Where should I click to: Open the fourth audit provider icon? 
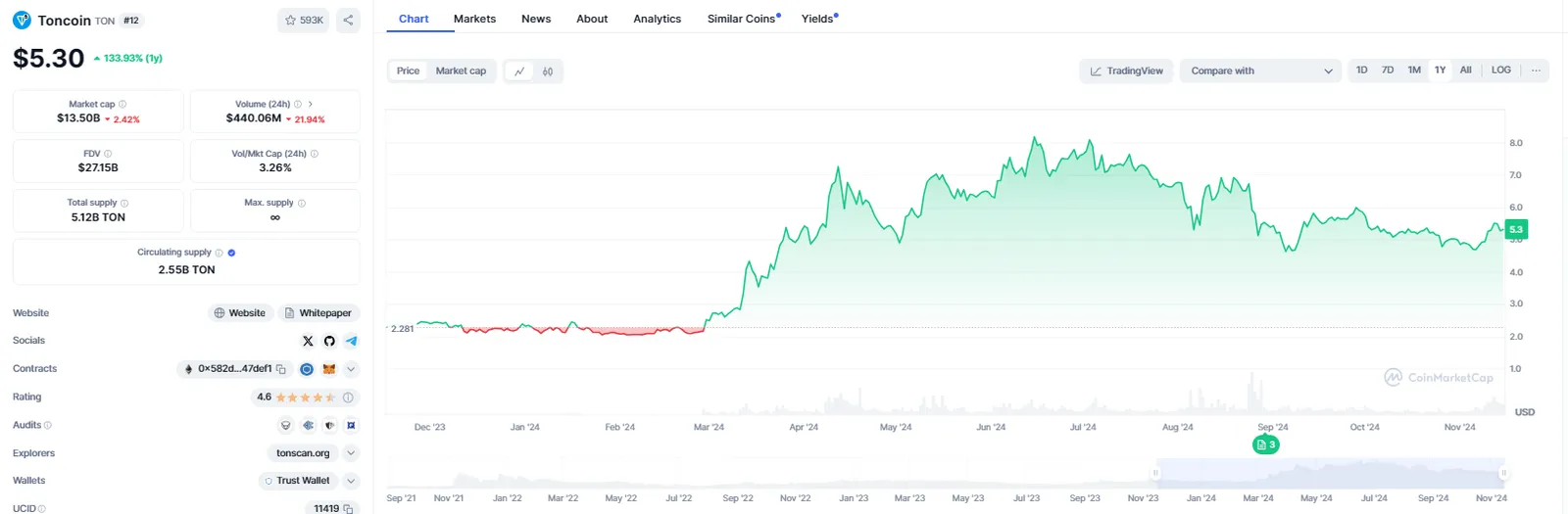[x=351, y=425]
